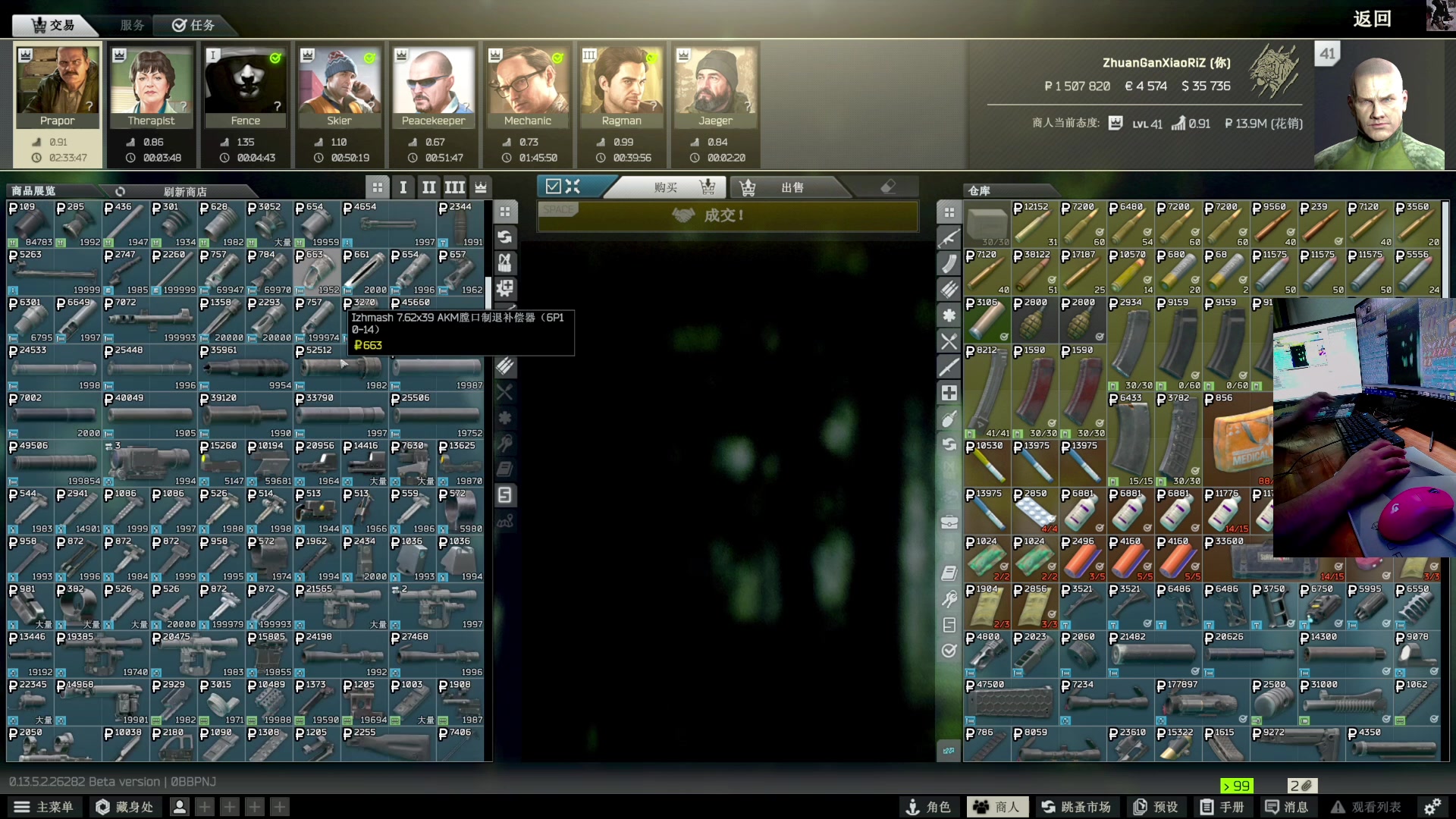Open Skier's trading screen
The height and width of the screenshot is (819, 1456).
(x=339, y=105)
